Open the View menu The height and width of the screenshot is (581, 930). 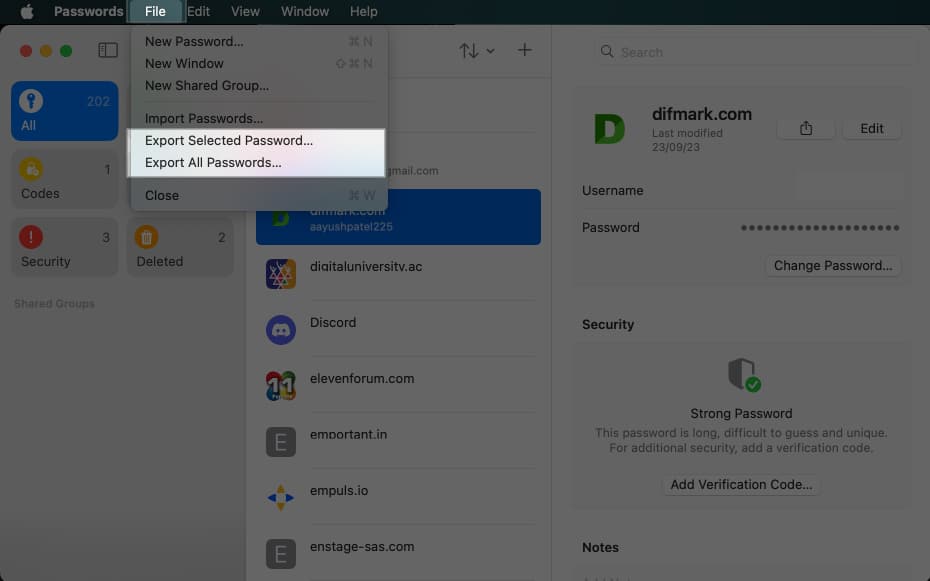[245, 11]
